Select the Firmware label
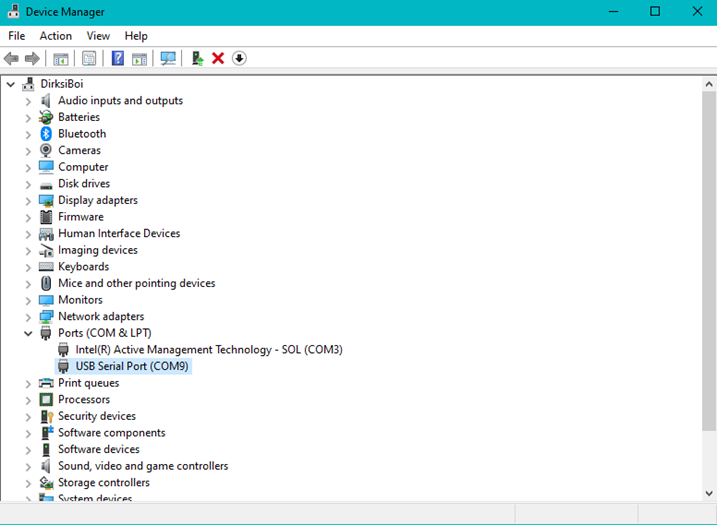This screenshot has width=717, height=525. pyautogui.click(x=80, y=217)
